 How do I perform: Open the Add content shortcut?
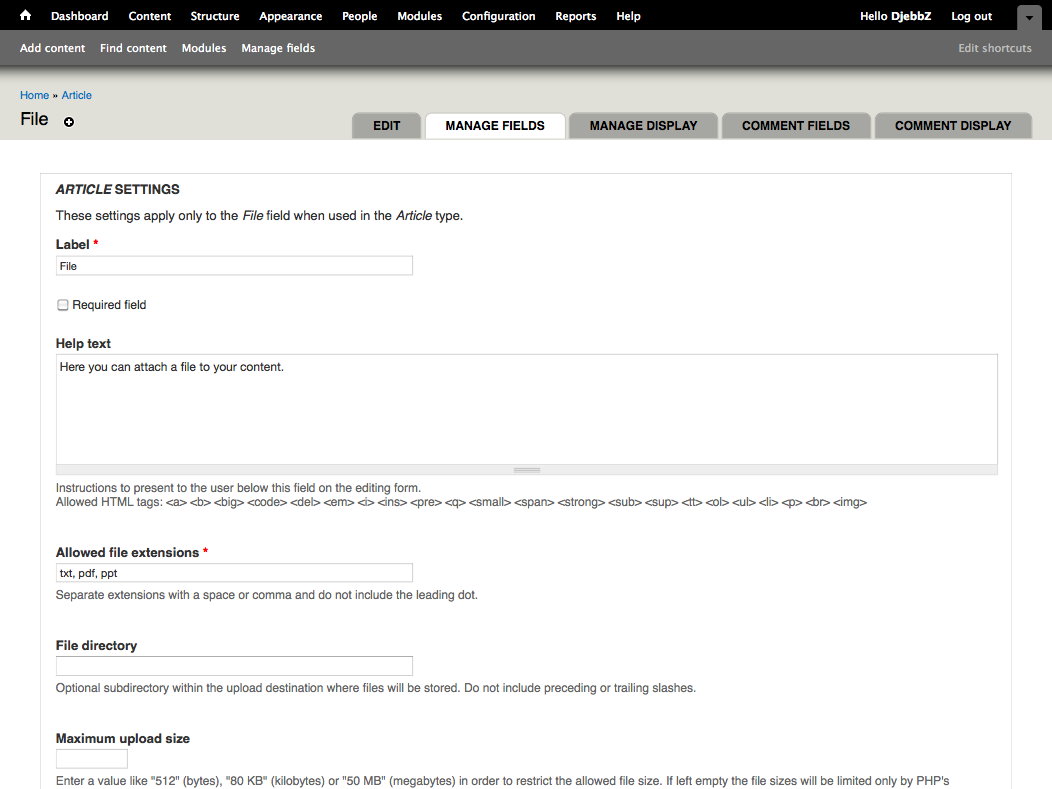coord(52,48)
